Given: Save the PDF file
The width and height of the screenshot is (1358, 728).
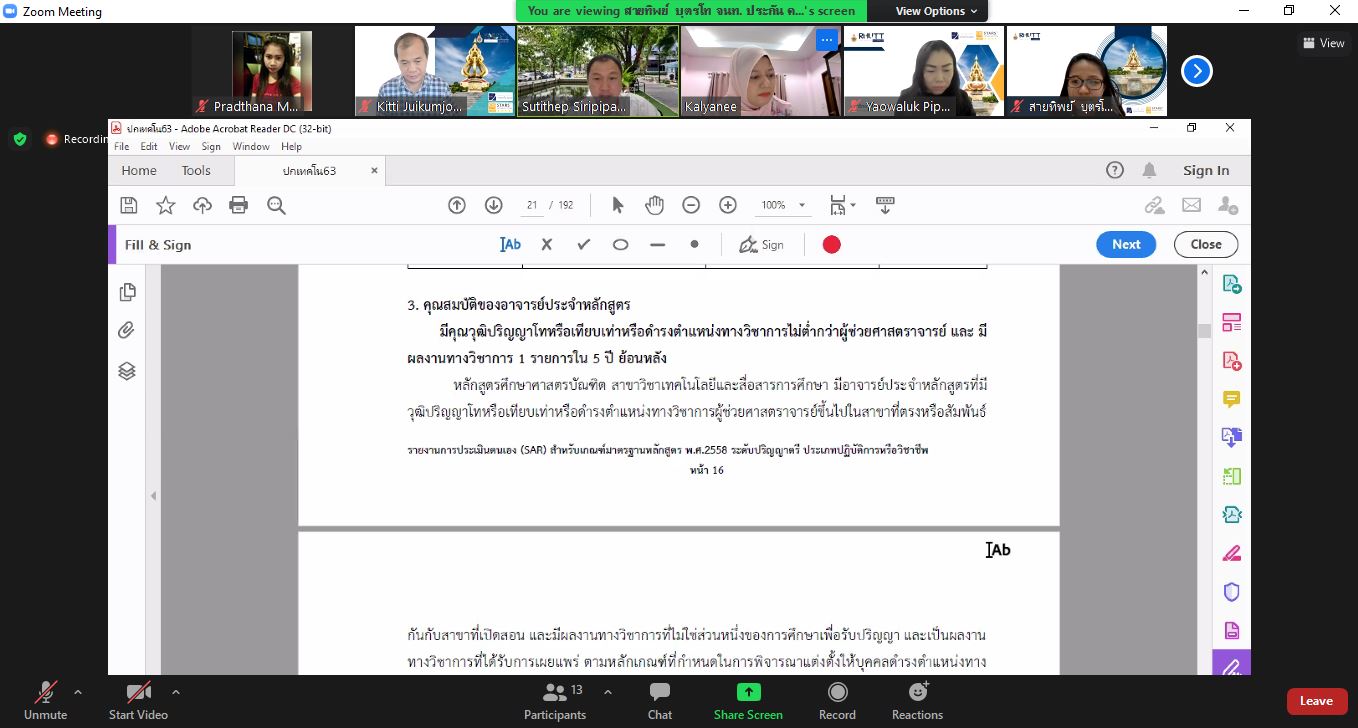Looking at the screenshot, I should point(128,205).
